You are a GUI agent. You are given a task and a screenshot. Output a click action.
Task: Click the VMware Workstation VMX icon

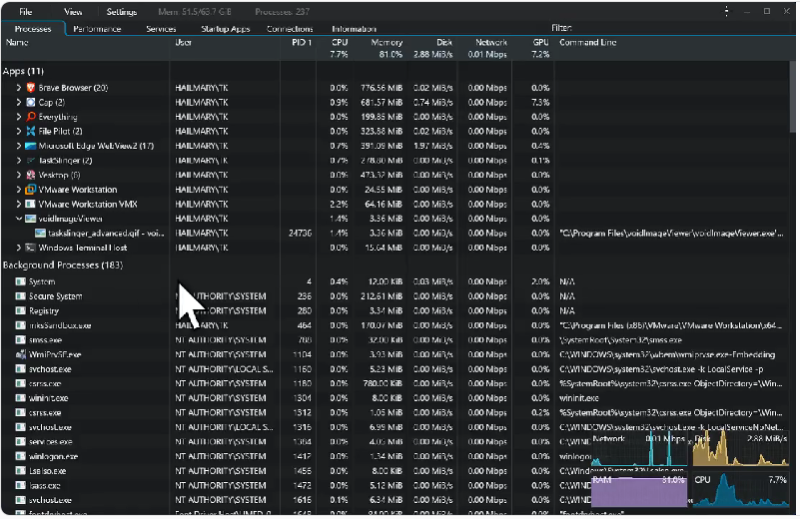click(x=31, y=204)
